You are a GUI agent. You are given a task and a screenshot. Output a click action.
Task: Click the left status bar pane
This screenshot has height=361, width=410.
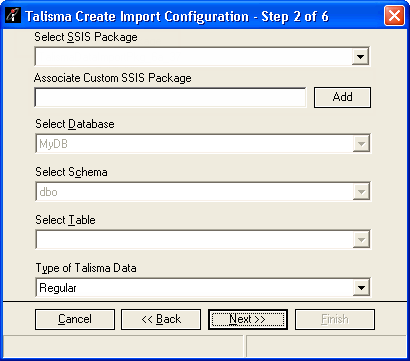(123, 346)
